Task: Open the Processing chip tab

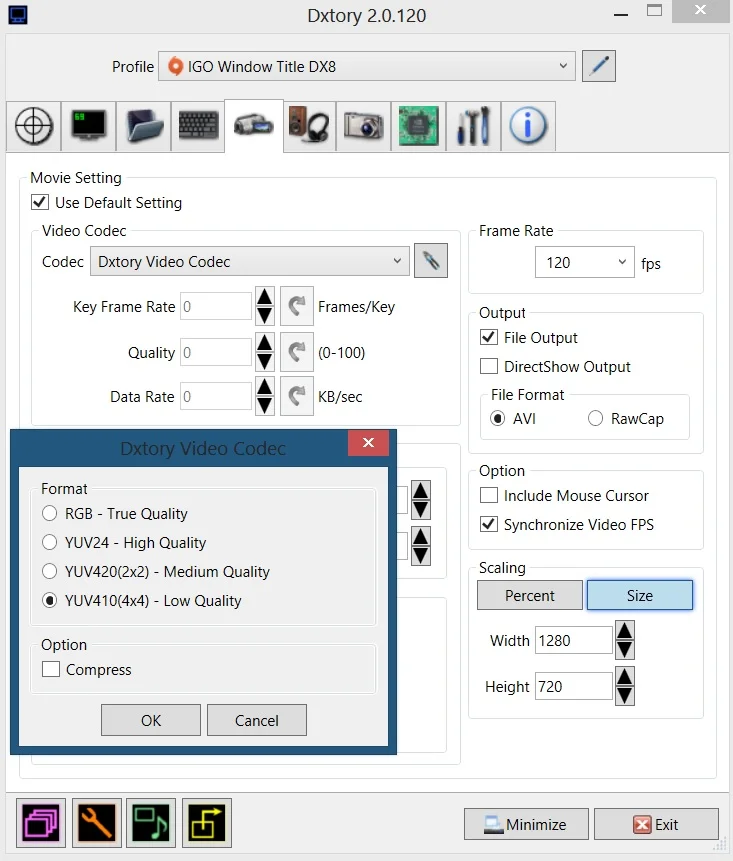Action: click(418, 126)
